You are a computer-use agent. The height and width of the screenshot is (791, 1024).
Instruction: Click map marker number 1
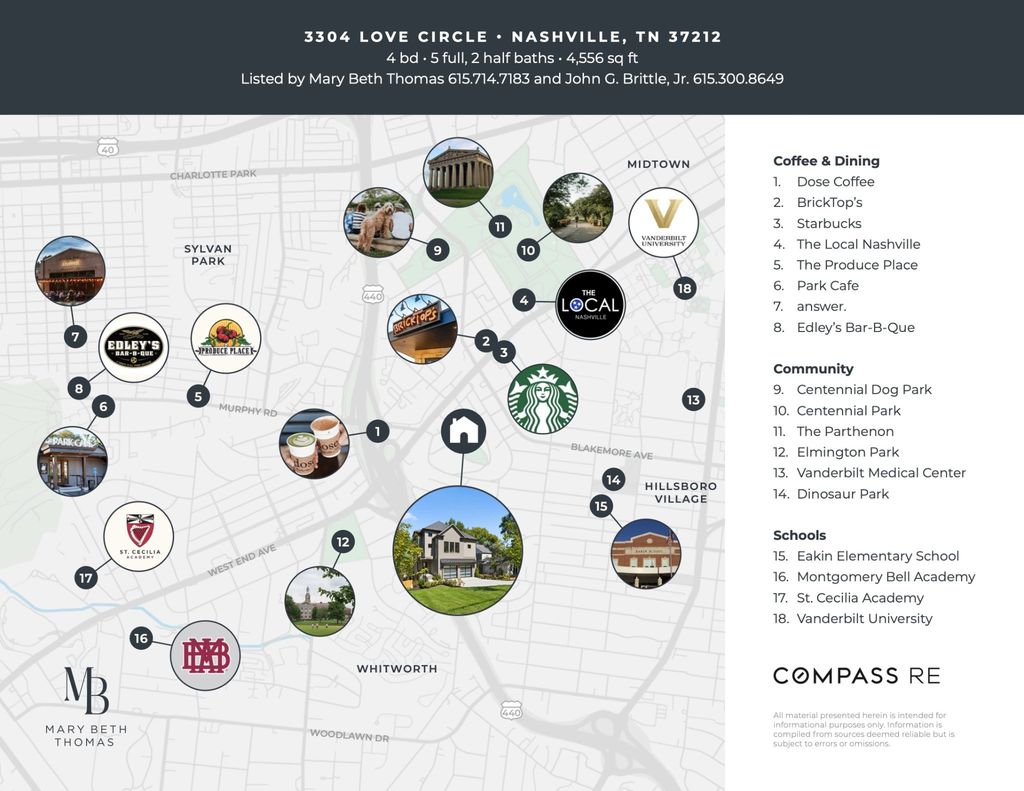[377, 431]
